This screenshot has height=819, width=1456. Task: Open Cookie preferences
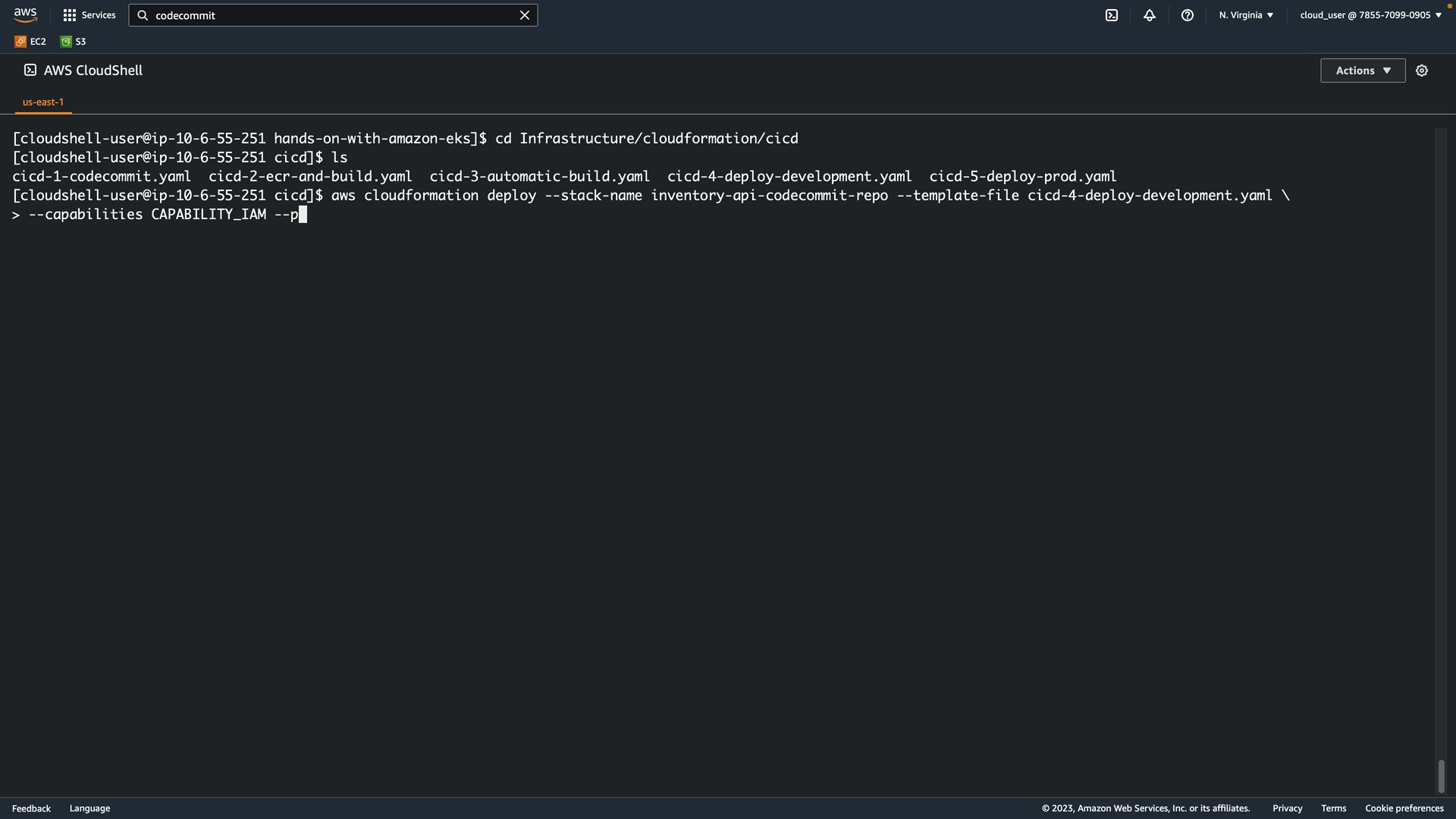pos(1404,808)
